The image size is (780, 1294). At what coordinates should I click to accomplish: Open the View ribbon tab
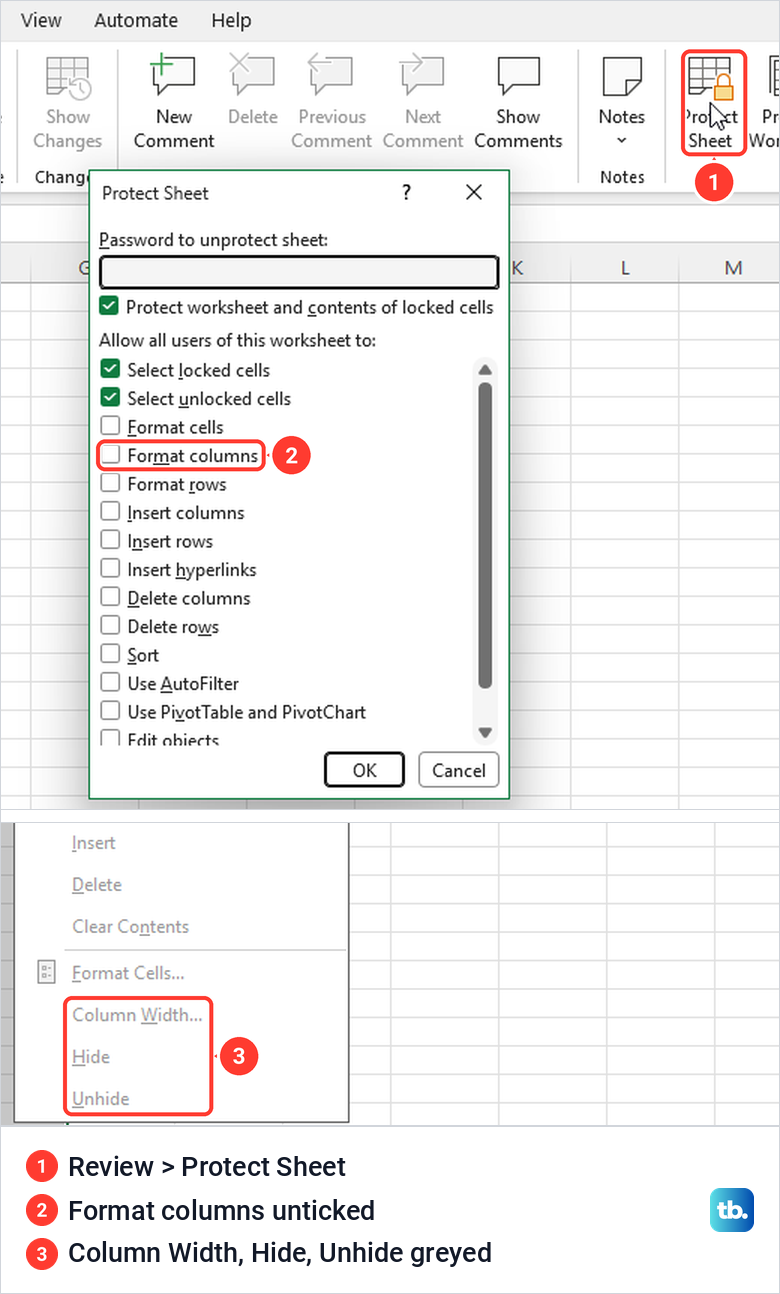tap(40, 20)
